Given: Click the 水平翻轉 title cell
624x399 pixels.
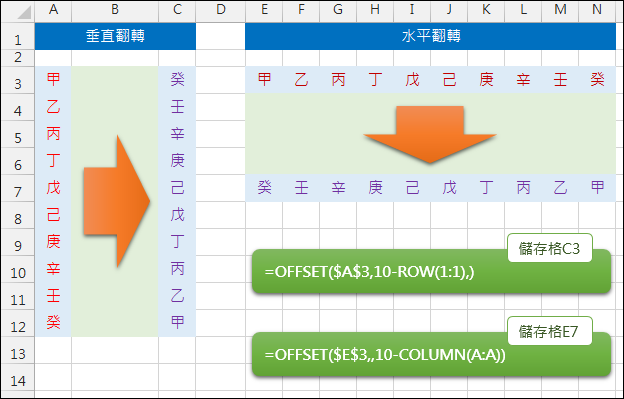Looking at the screenshot, I should point(431,36).
